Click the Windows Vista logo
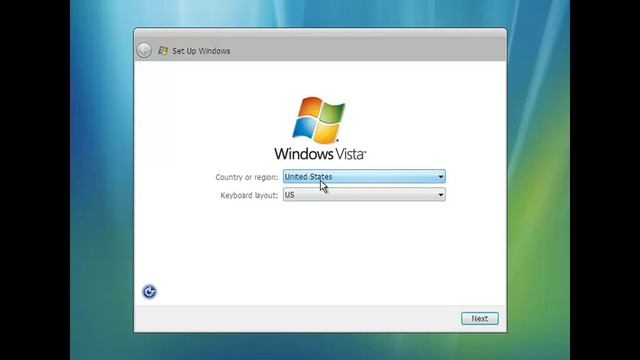640x360 pixels. pyautogui.click(x=320, y=128)
